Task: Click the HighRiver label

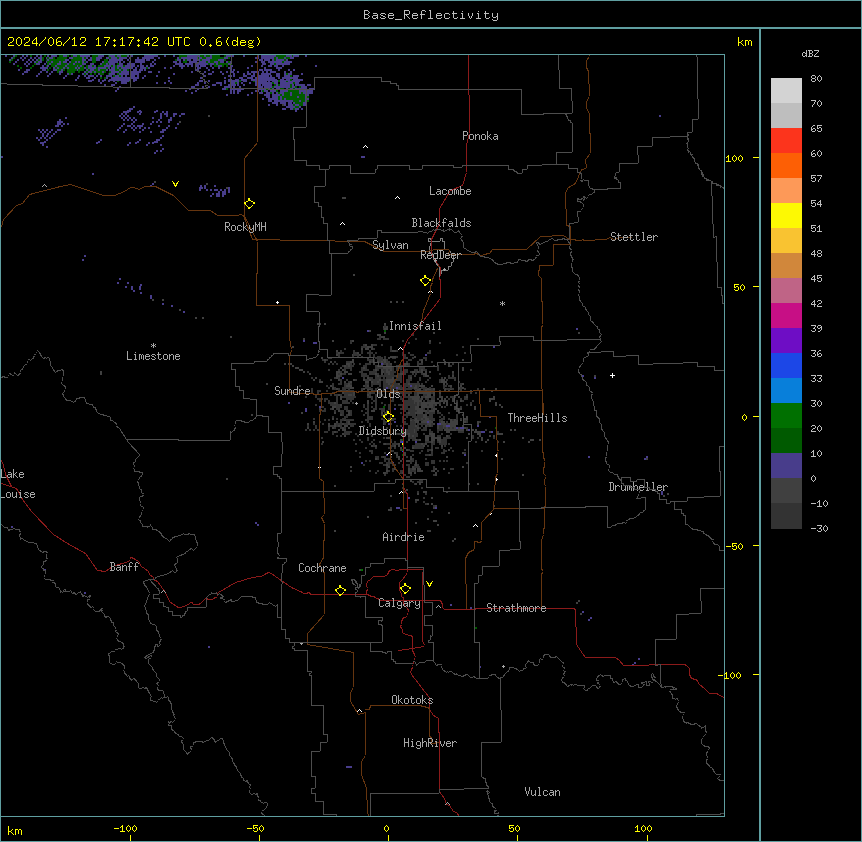Action: click(430, 743)
